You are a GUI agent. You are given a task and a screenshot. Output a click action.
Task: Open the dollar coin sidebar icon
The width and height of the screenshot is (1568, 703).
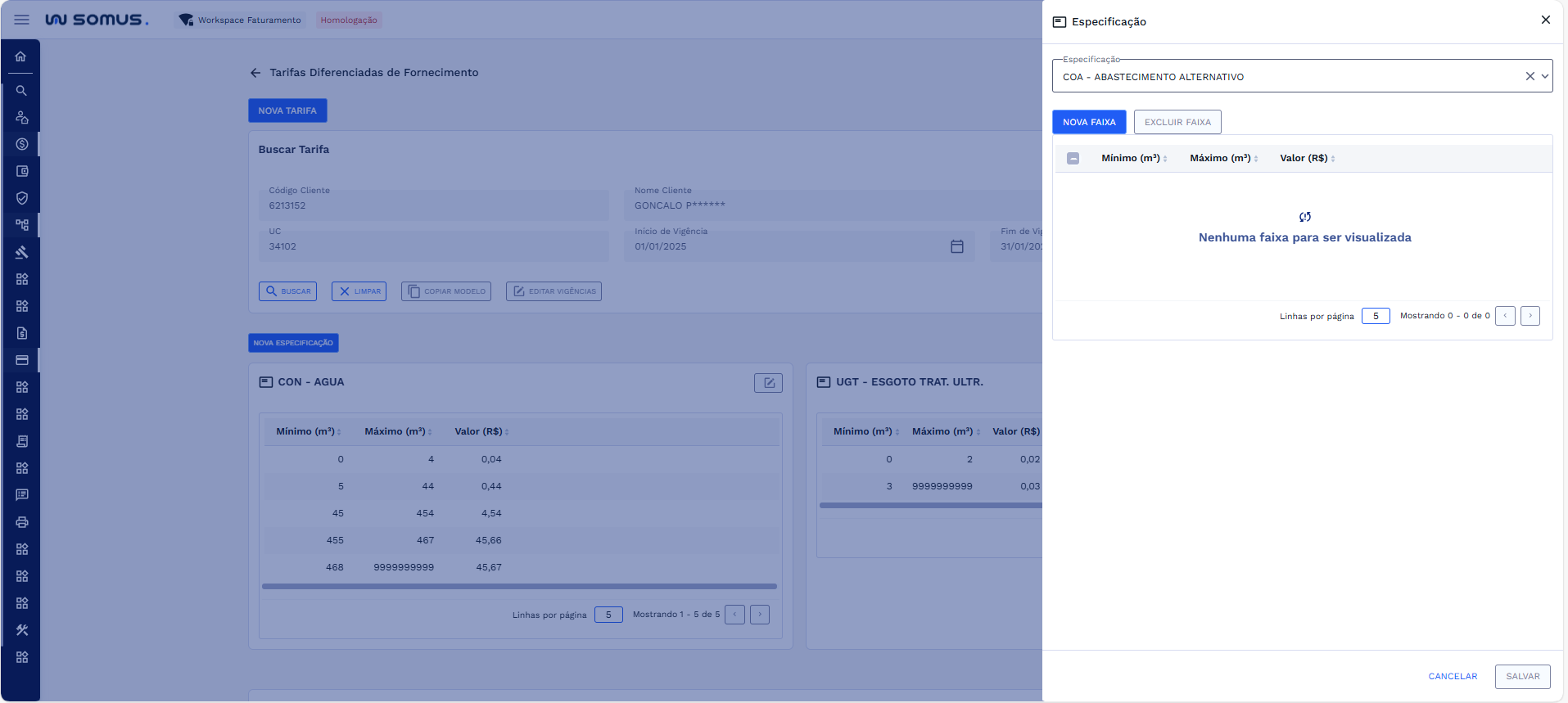click(21, 144)
